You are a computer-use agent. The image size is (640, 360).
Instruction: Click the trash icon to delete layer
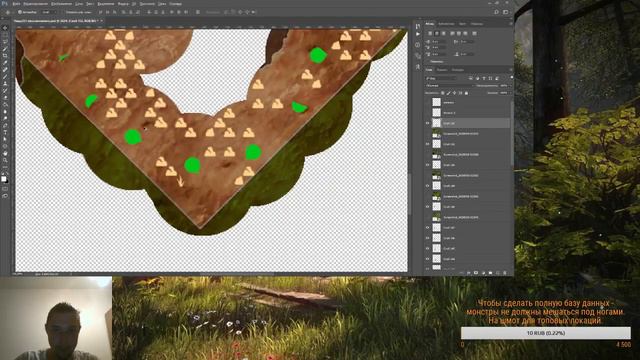pyautogui.click(x=505, y=273)
